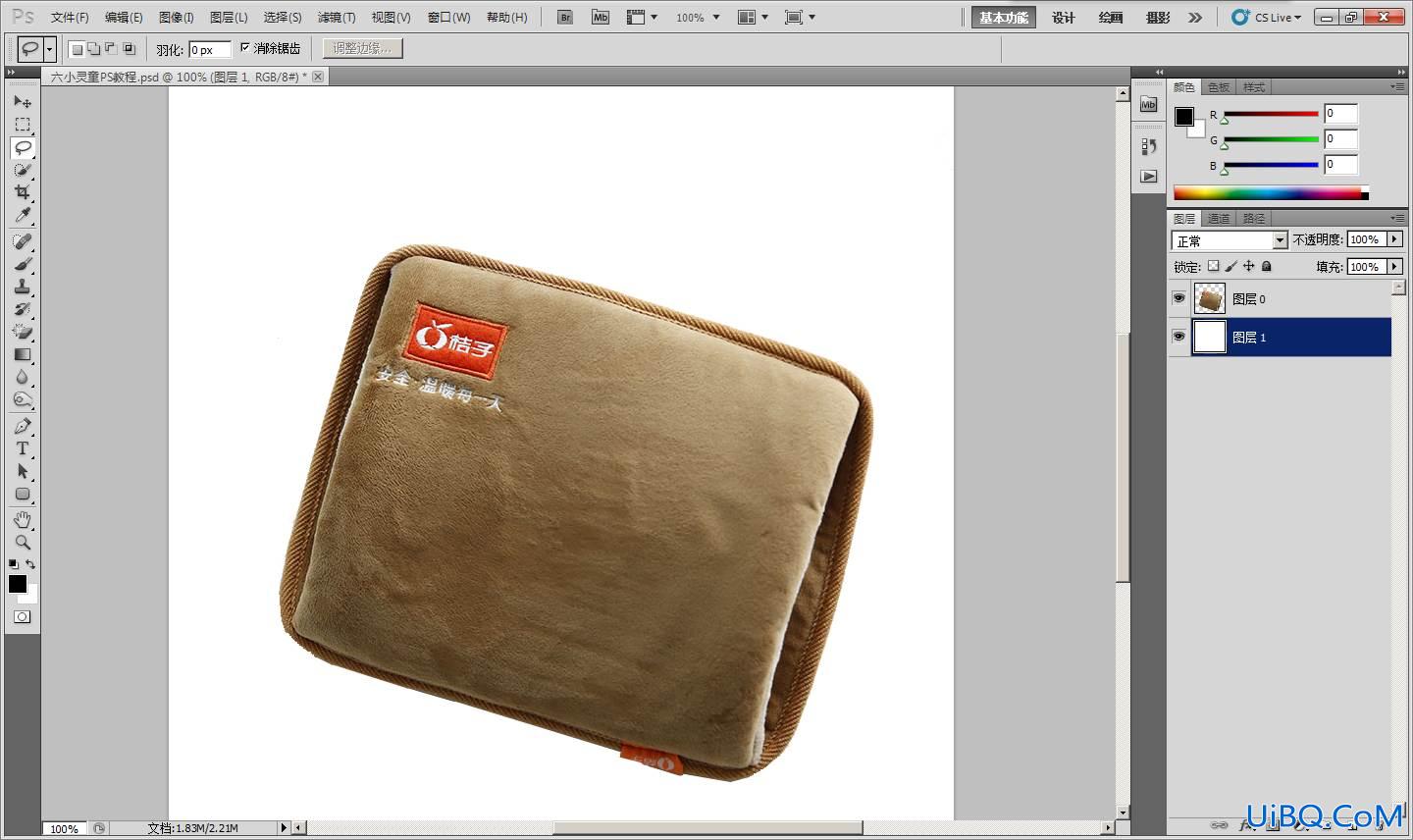
Task: Open the fill (填充) slider arrow
Action: (x=1395, y=267)
